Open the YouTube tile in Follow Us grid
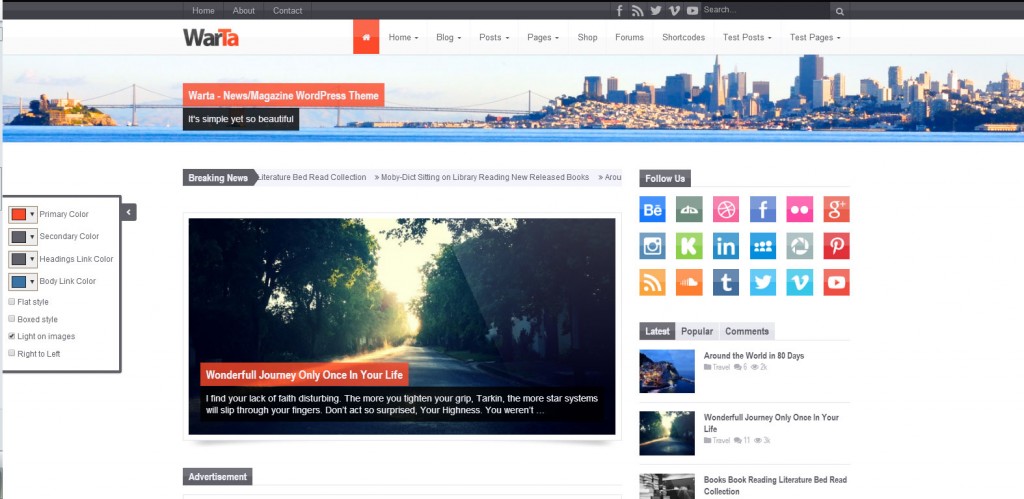The image size is (1024, 499). point(837,283)
